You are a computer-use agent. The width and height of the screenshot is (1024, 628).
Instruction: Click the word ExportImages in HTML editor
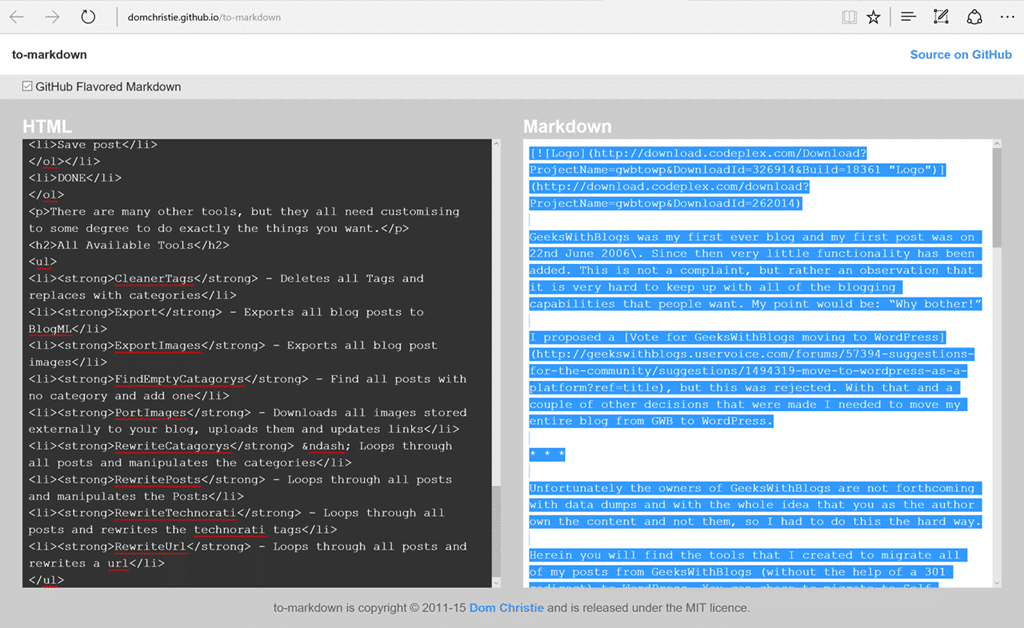tap(157, 346)
